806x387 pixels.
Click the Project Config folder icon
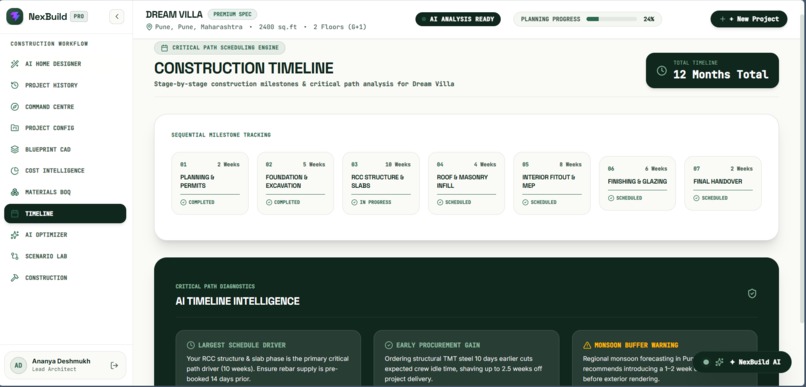(15, 128)
